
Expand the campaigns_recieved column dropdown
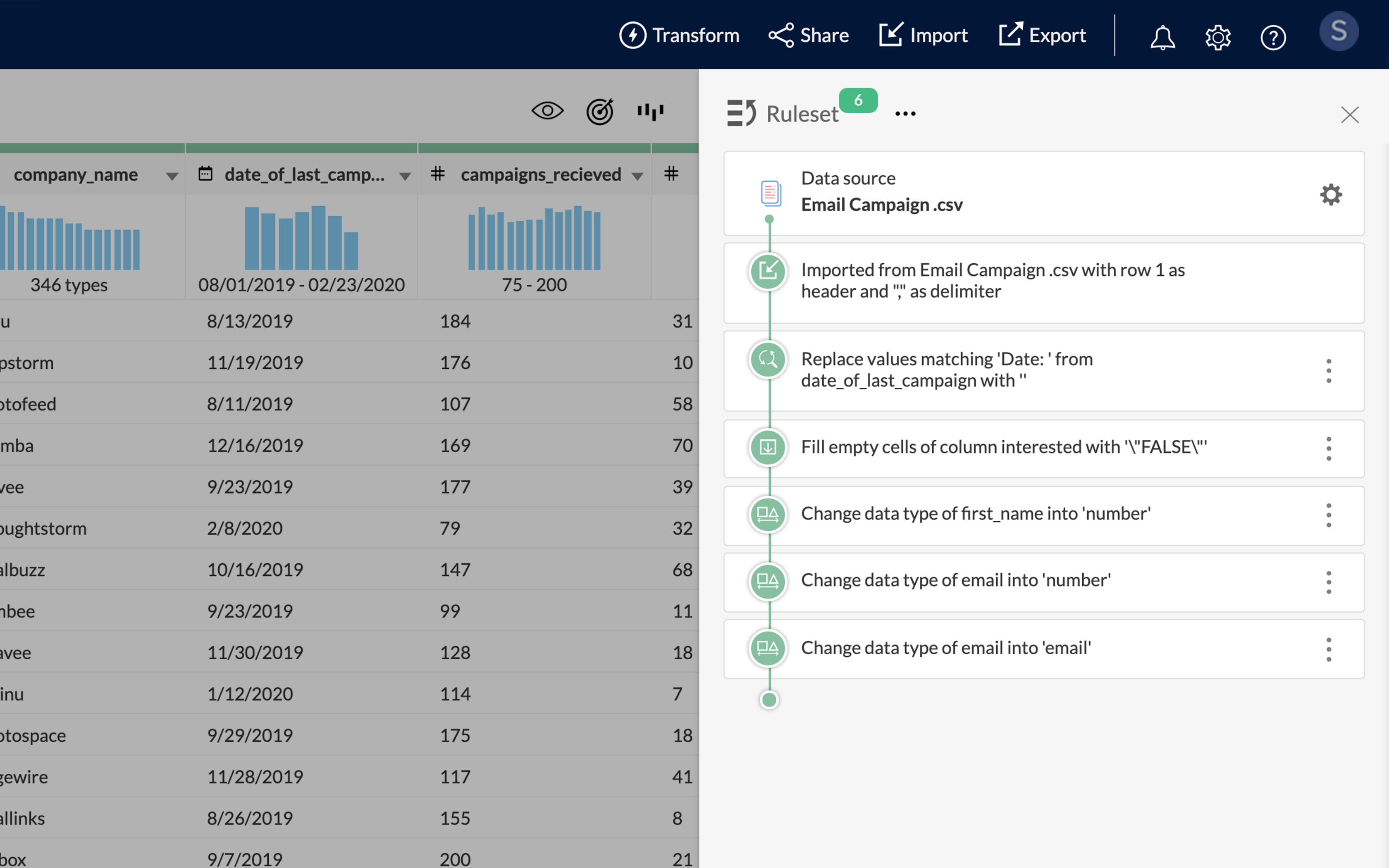pyautogui.click(x=637, y=176)
